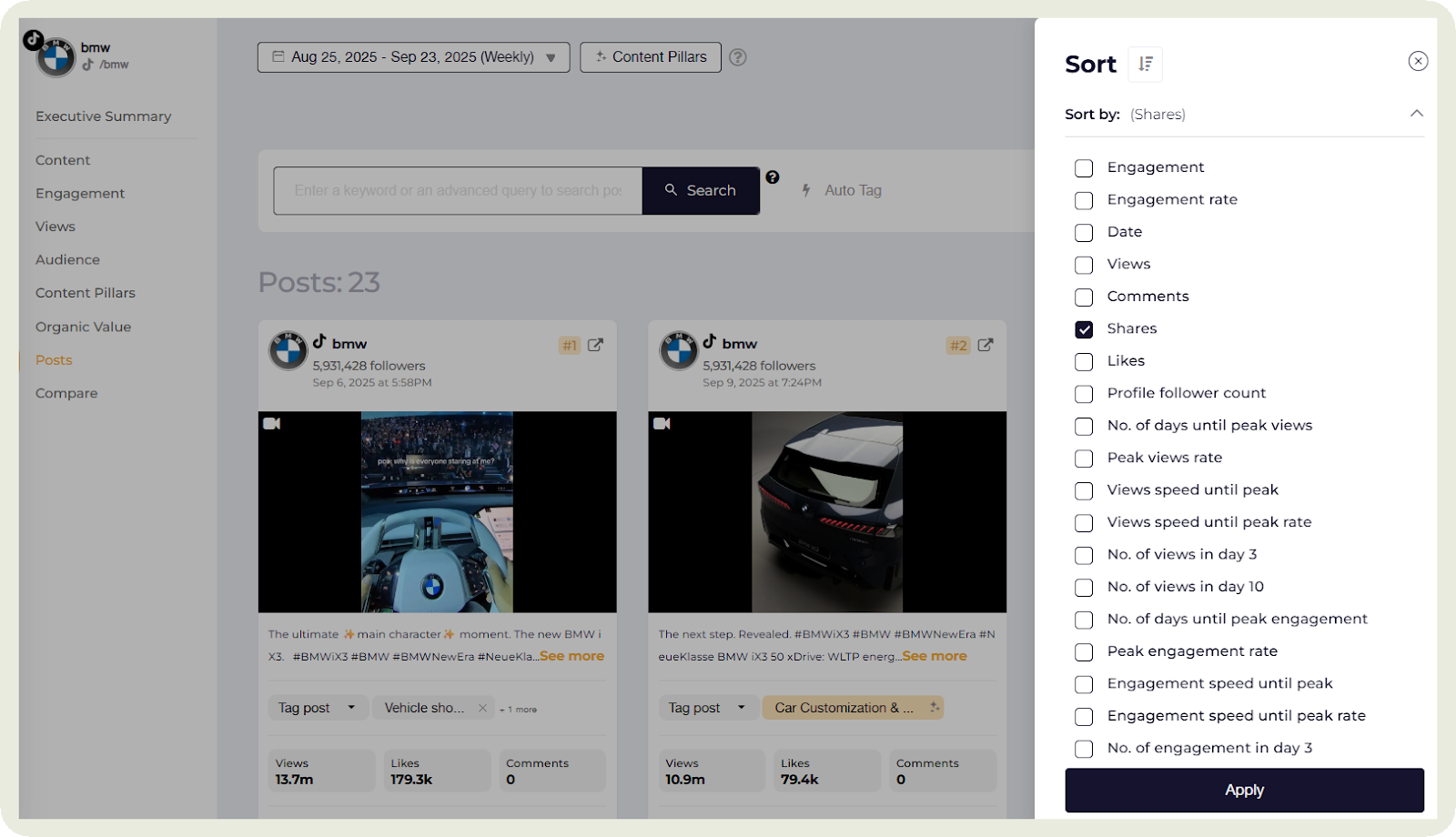Viewport: 1456px width, 837px height.
Task: Click the Apply button in the Sort panel
Action: (1243, 790)
